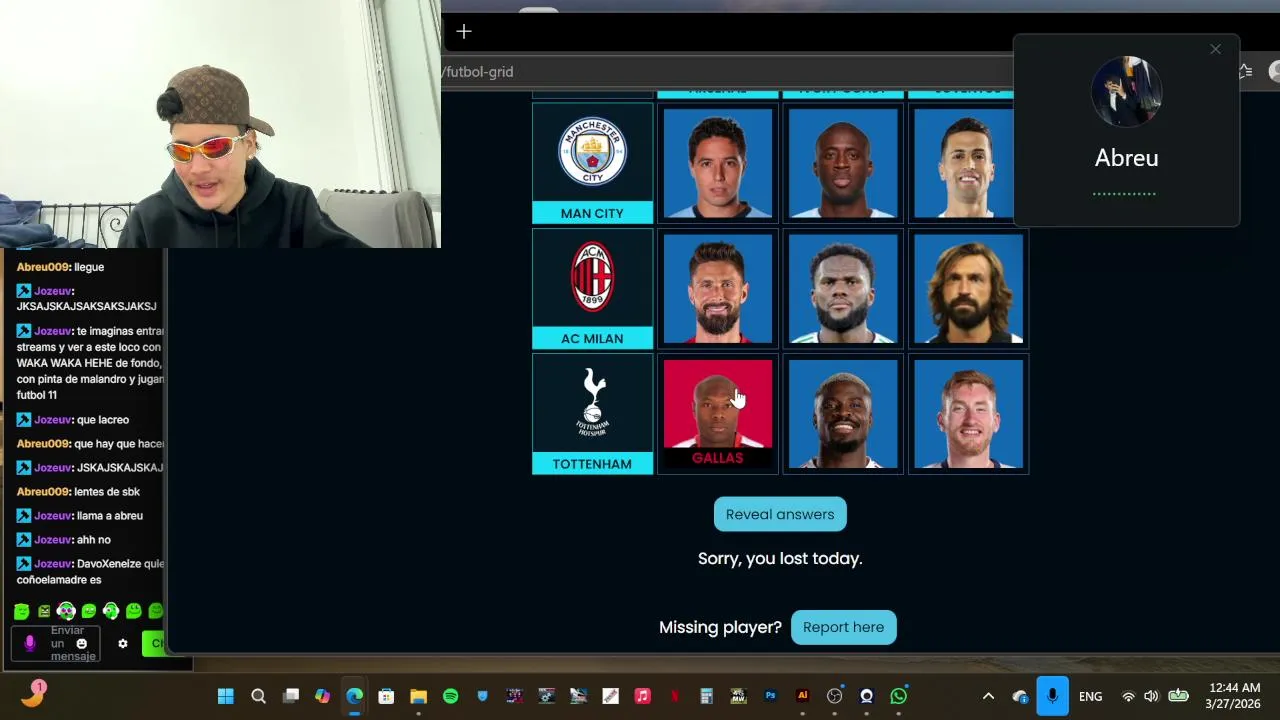Screen dimensions: 1280x720
Task: Click the TOTTENHAM label
Action: point(592,463)
